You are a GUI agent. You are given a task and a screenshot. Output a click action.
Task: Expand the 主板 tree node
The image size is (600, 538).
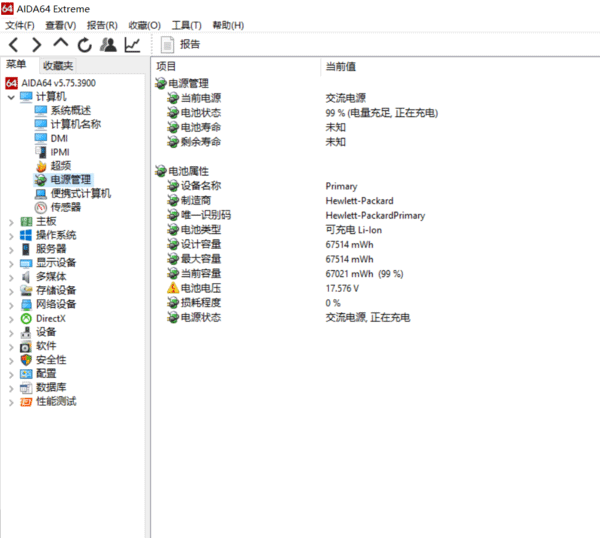coord(11,222)
